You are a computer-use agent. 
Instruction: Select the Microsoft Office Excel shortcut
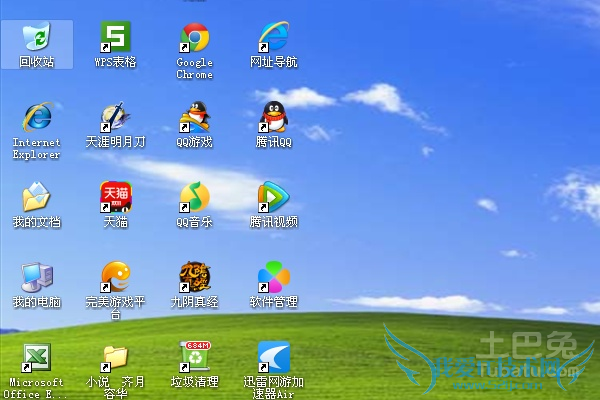pyautogui.click(x=37, y=357)
